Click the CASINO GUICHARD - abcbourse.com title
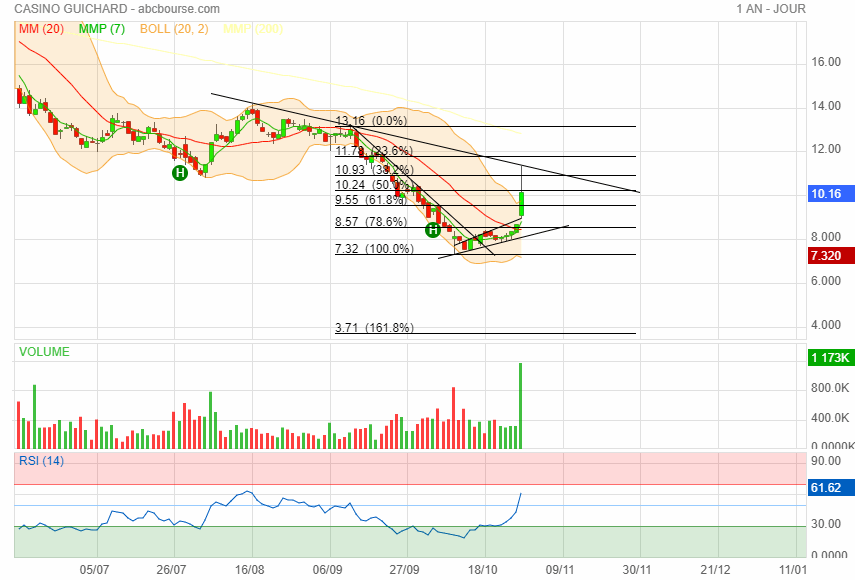This screenshot has width=855, height=580. 117,9
